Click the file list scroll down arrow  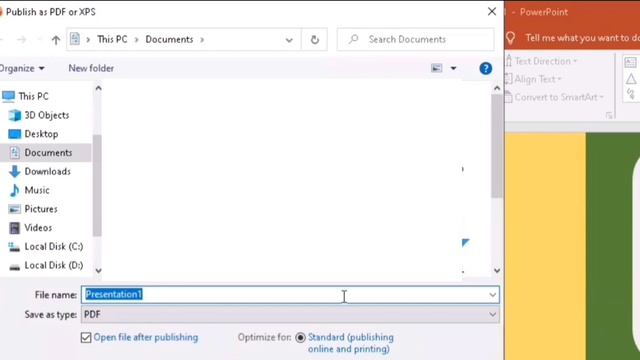[x=497, y=270]
